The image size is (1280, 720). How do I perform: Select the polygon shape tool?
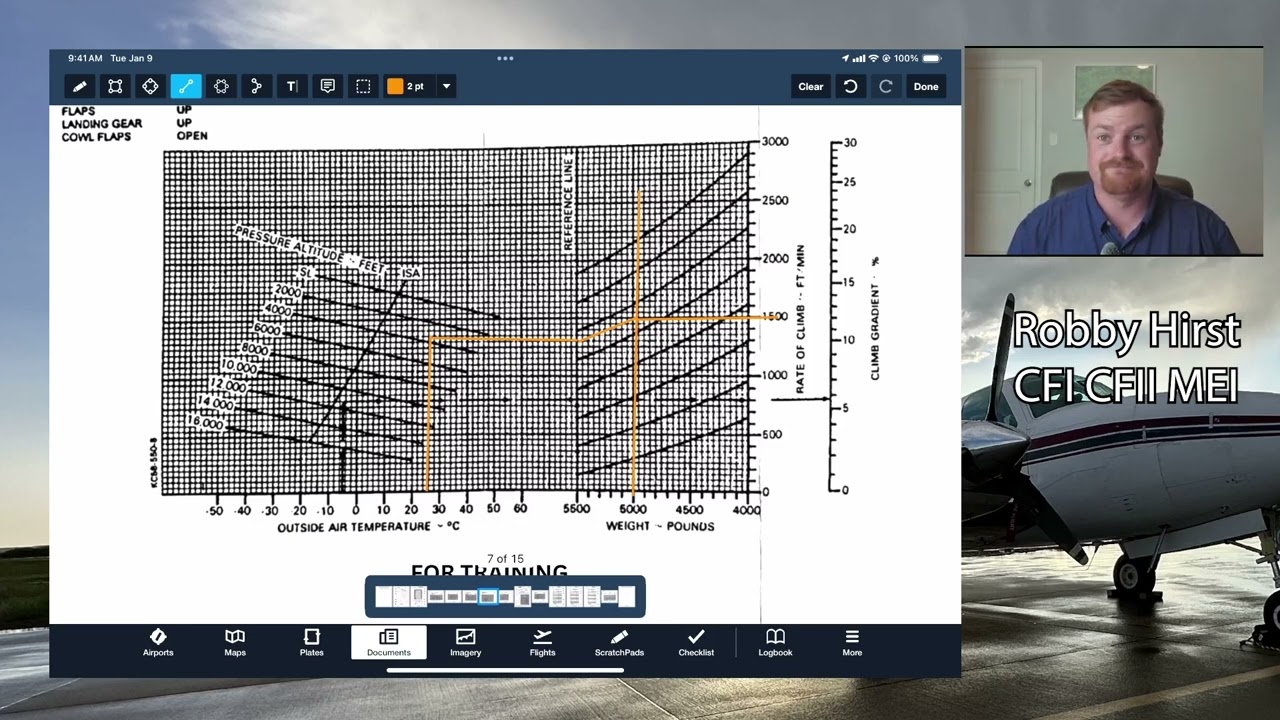click(x=221, y=86)
